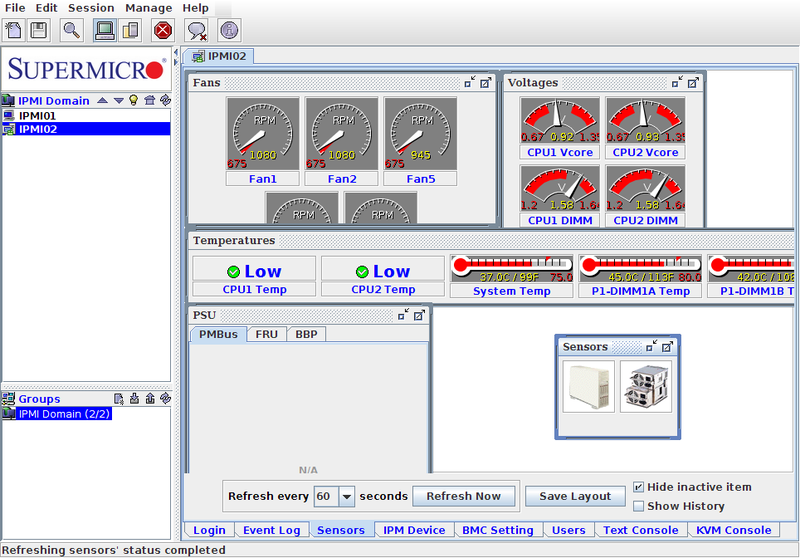Click the red stop toolbar icon
This screenshot has width=800, height=558.
coord(163,30)
